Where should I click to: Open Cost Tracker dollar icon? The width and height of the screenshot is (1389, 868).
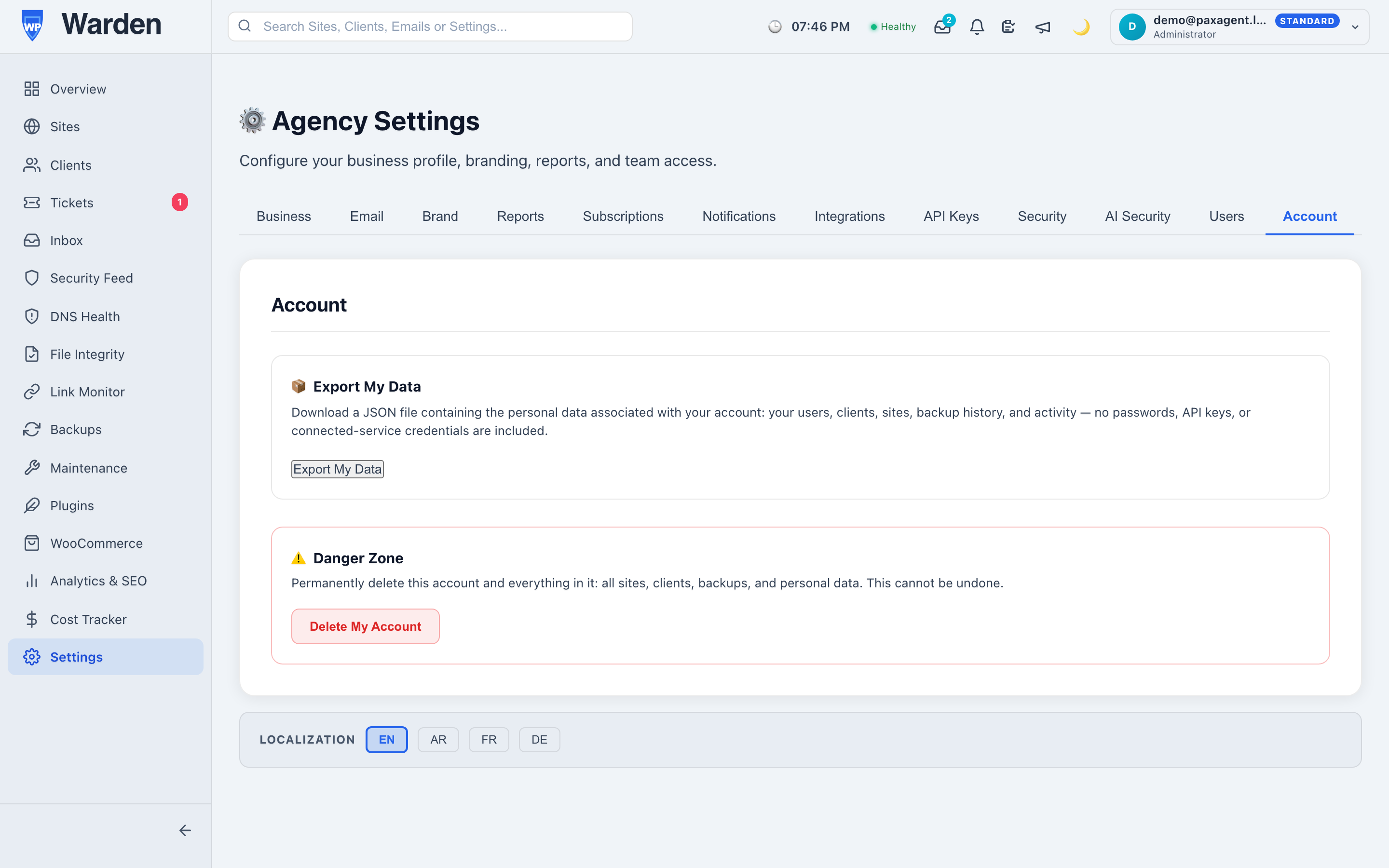click(31, 619)
